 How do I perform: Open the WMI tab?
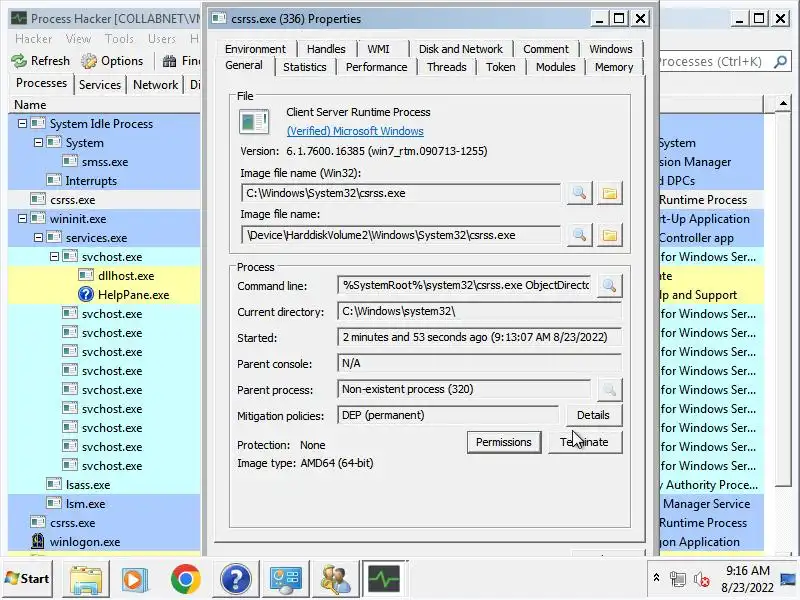[378, 49]
